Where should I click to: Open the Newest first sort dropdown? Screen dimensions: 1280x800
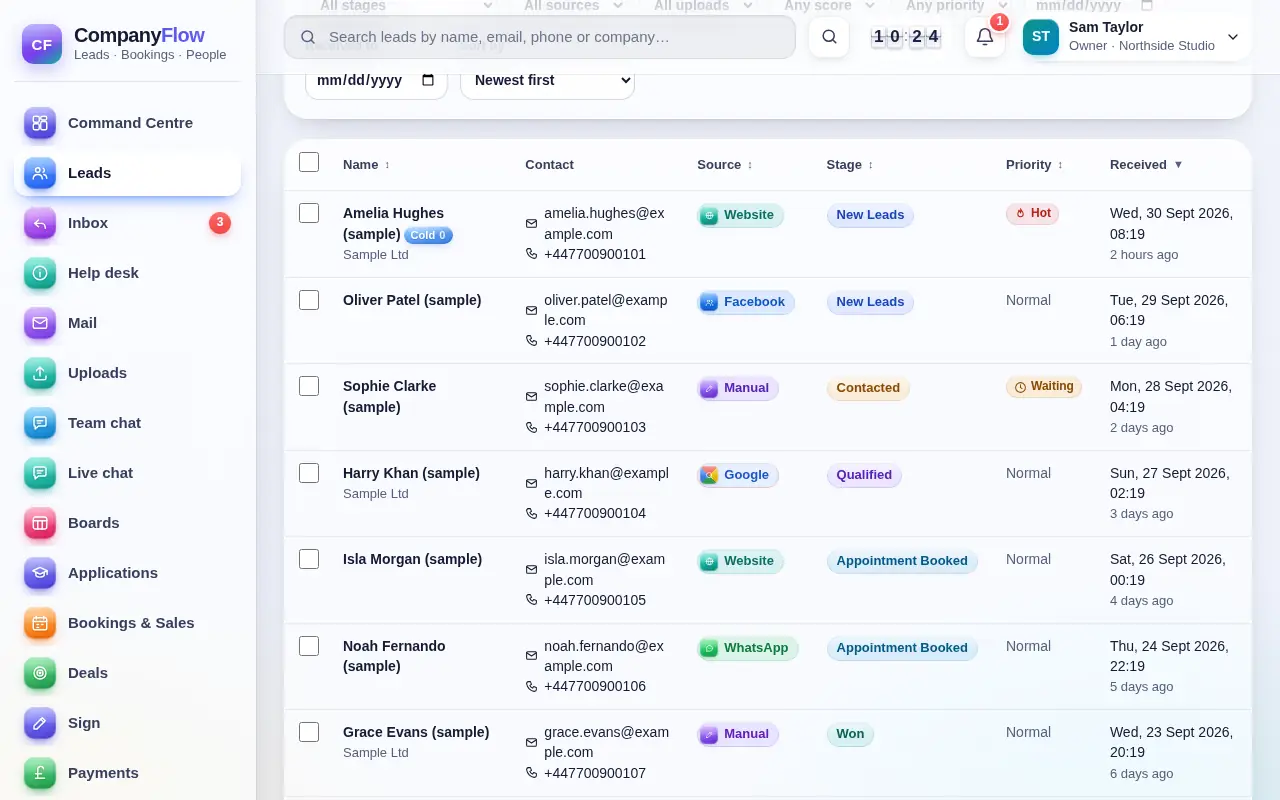[x=547, y=80]
